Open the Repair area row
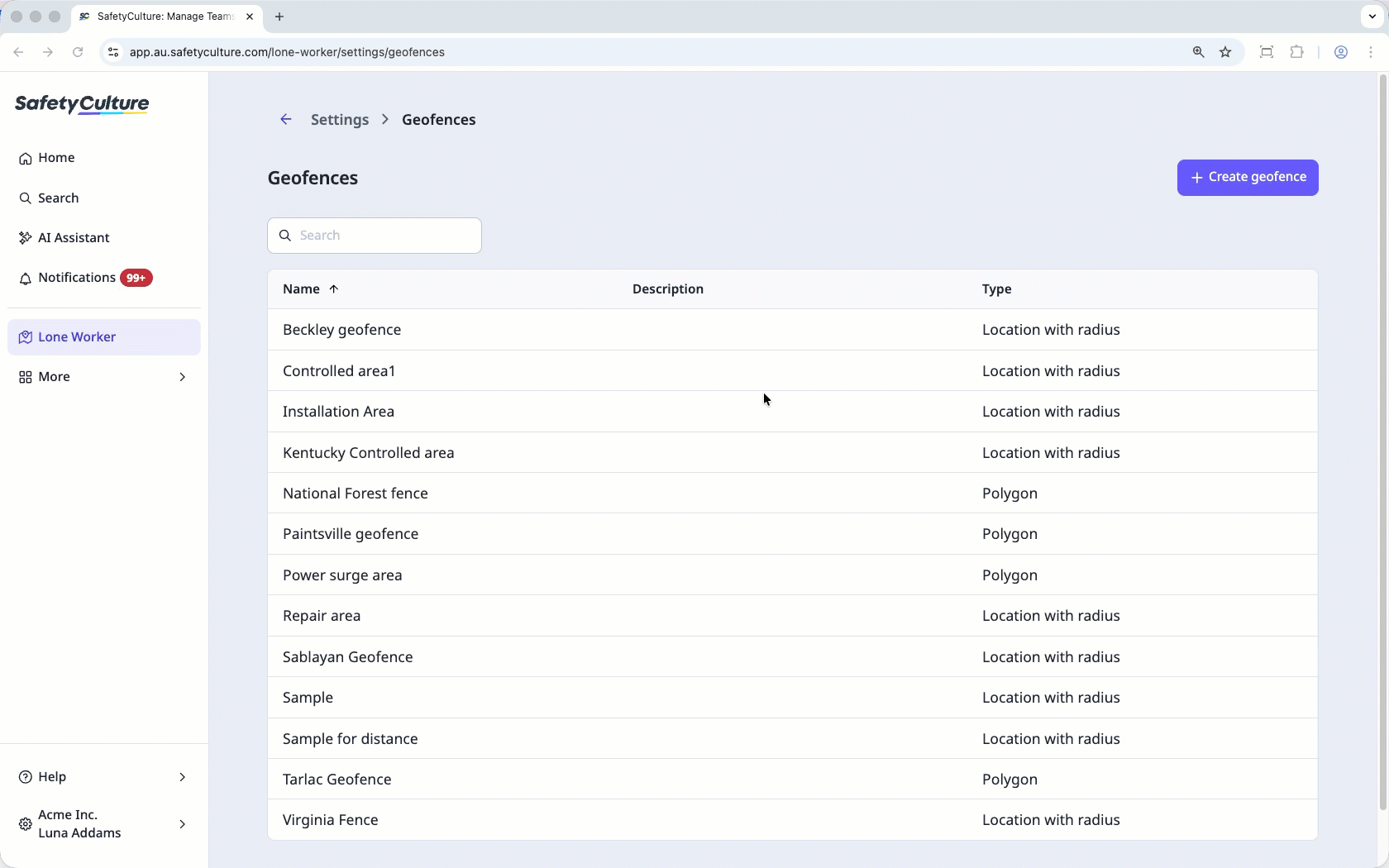Image resolution: width=1389 pixels, height=868 pixels. 792,616
